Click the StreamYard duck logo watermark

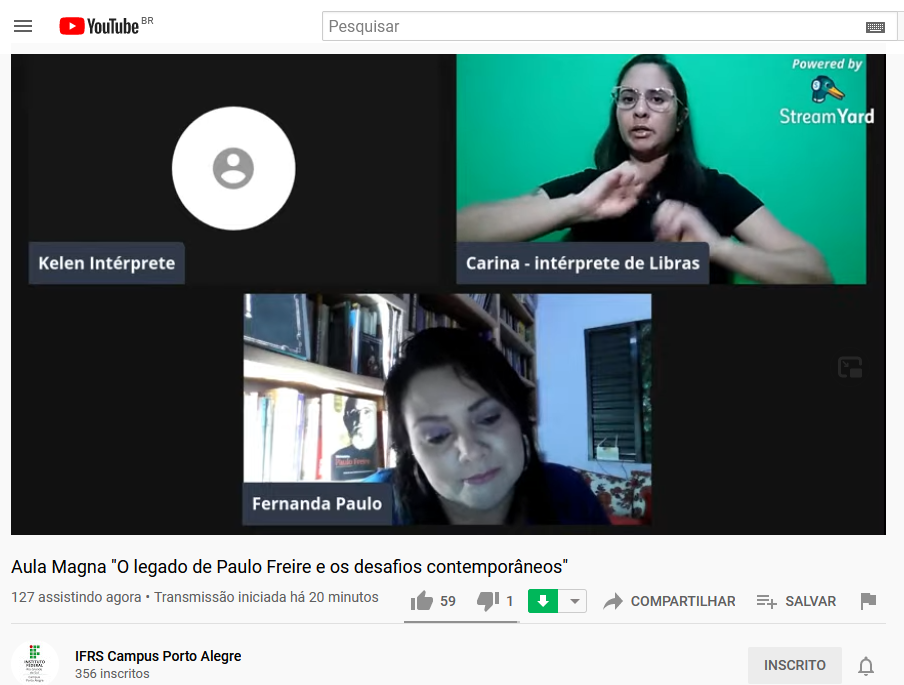click(x=827, y=92)
